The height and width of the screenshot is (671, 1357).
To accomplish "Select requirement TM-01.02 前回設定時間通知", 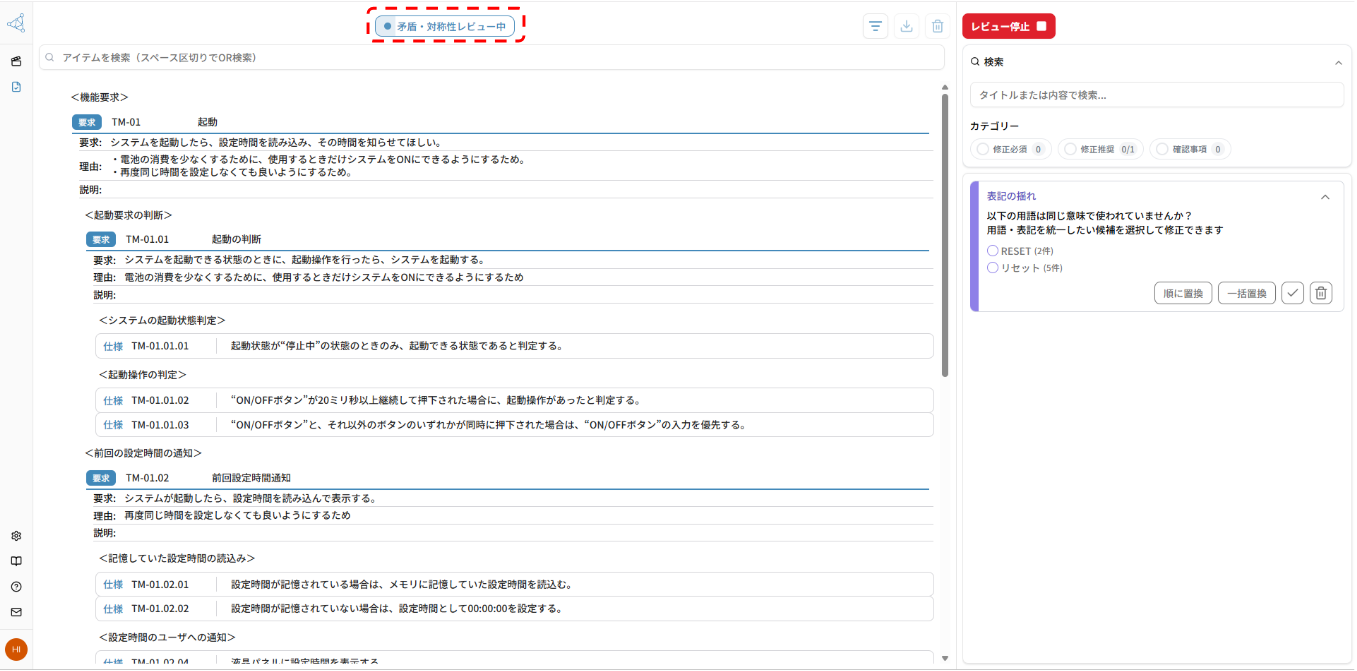I will tap(508, 478).
